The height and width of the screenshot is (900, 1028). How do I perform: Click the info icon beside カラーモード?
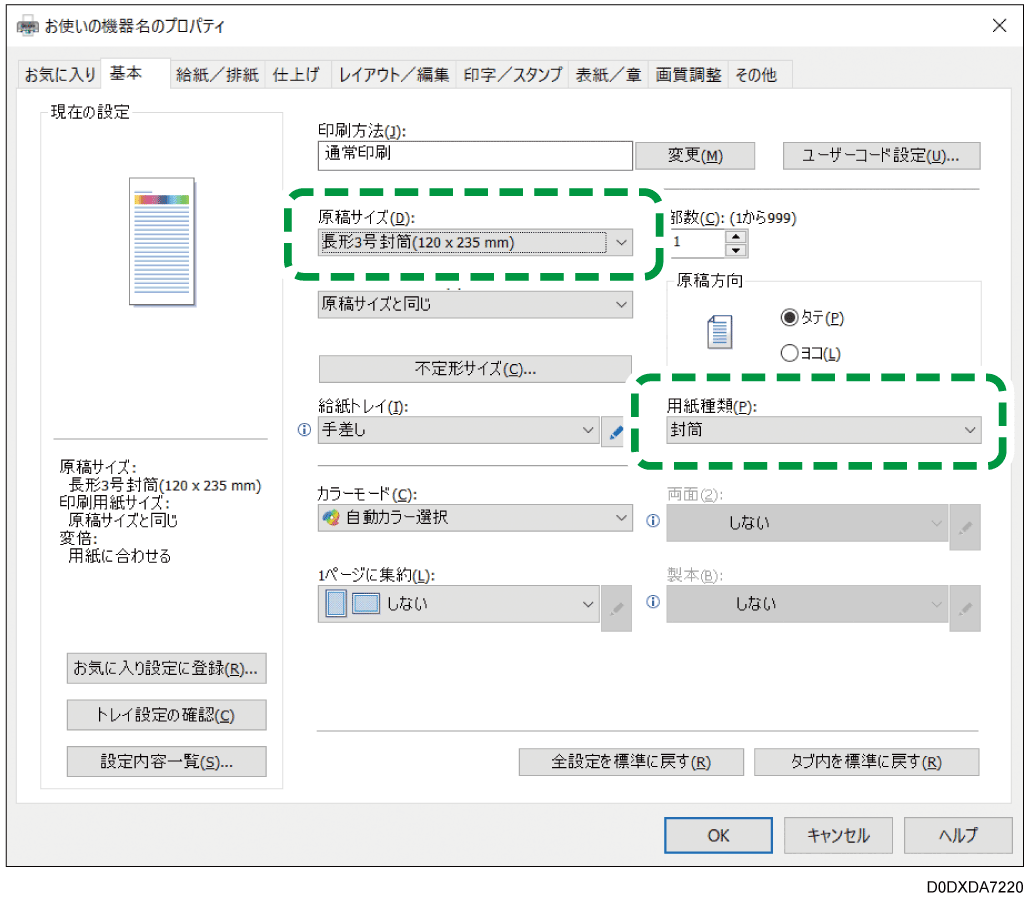651,521
